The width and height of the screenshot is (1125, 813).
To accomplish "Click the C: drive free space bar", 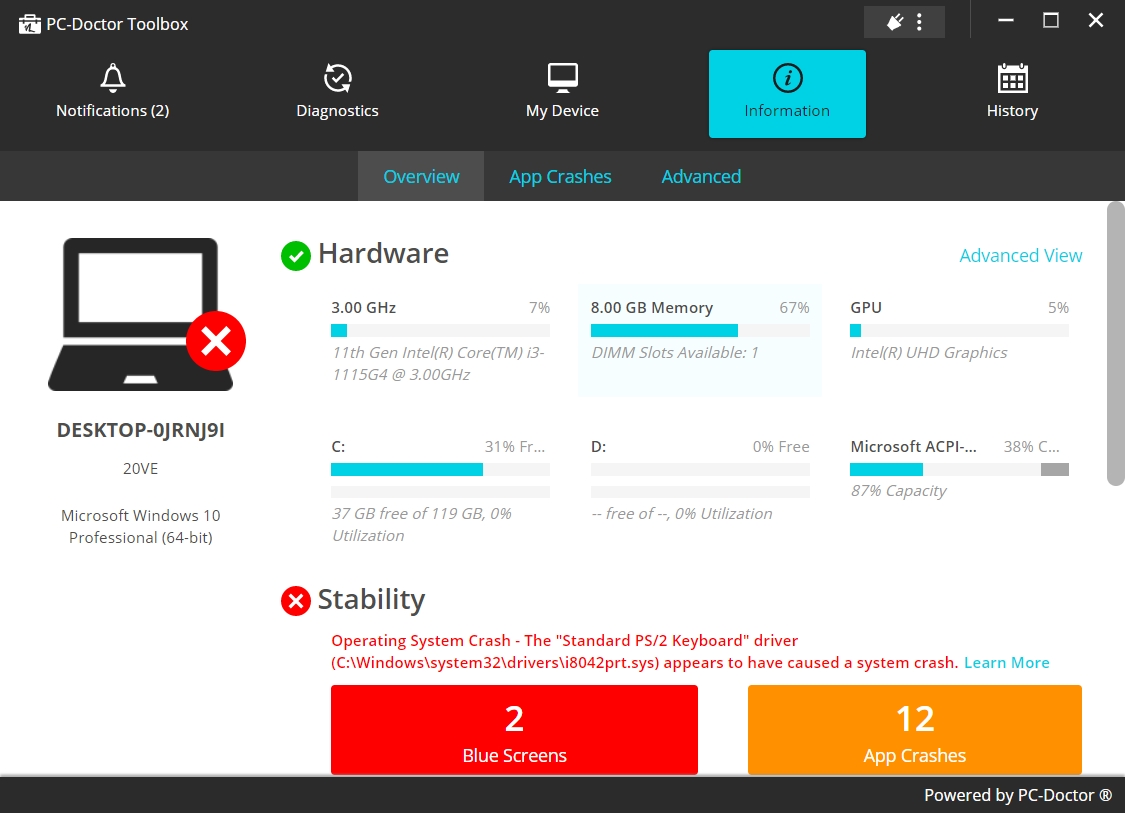I will click(x=441, y=469).
